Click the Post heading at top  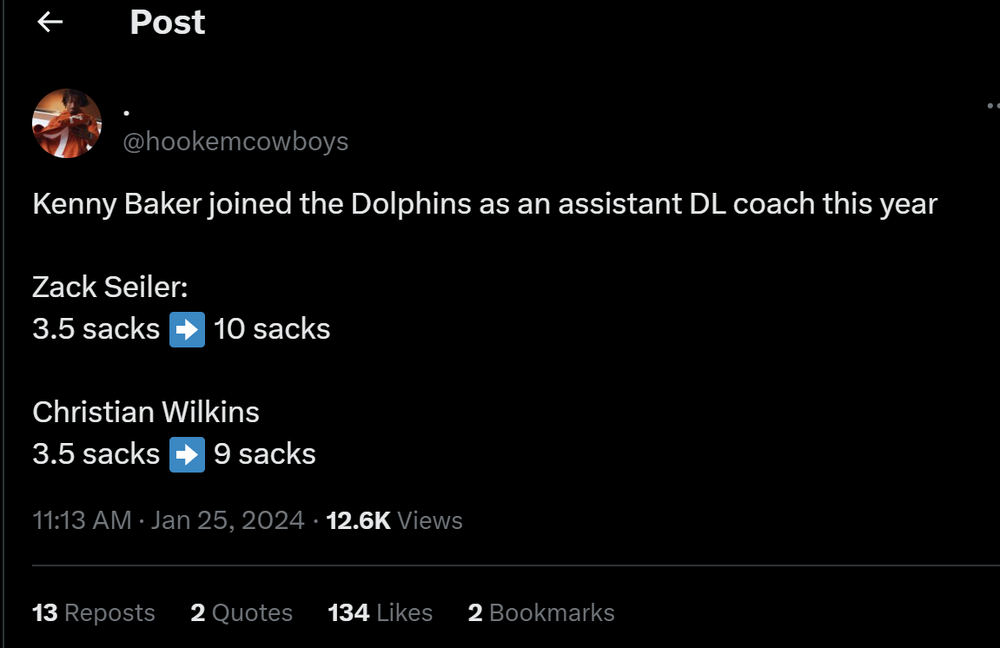point(167,23)
